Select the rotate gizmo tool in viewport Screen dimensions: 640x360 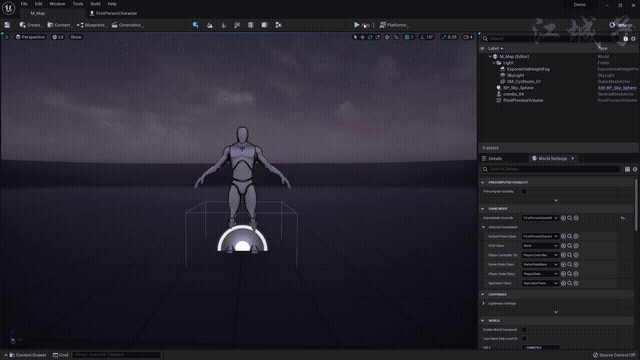pos(370,37)
